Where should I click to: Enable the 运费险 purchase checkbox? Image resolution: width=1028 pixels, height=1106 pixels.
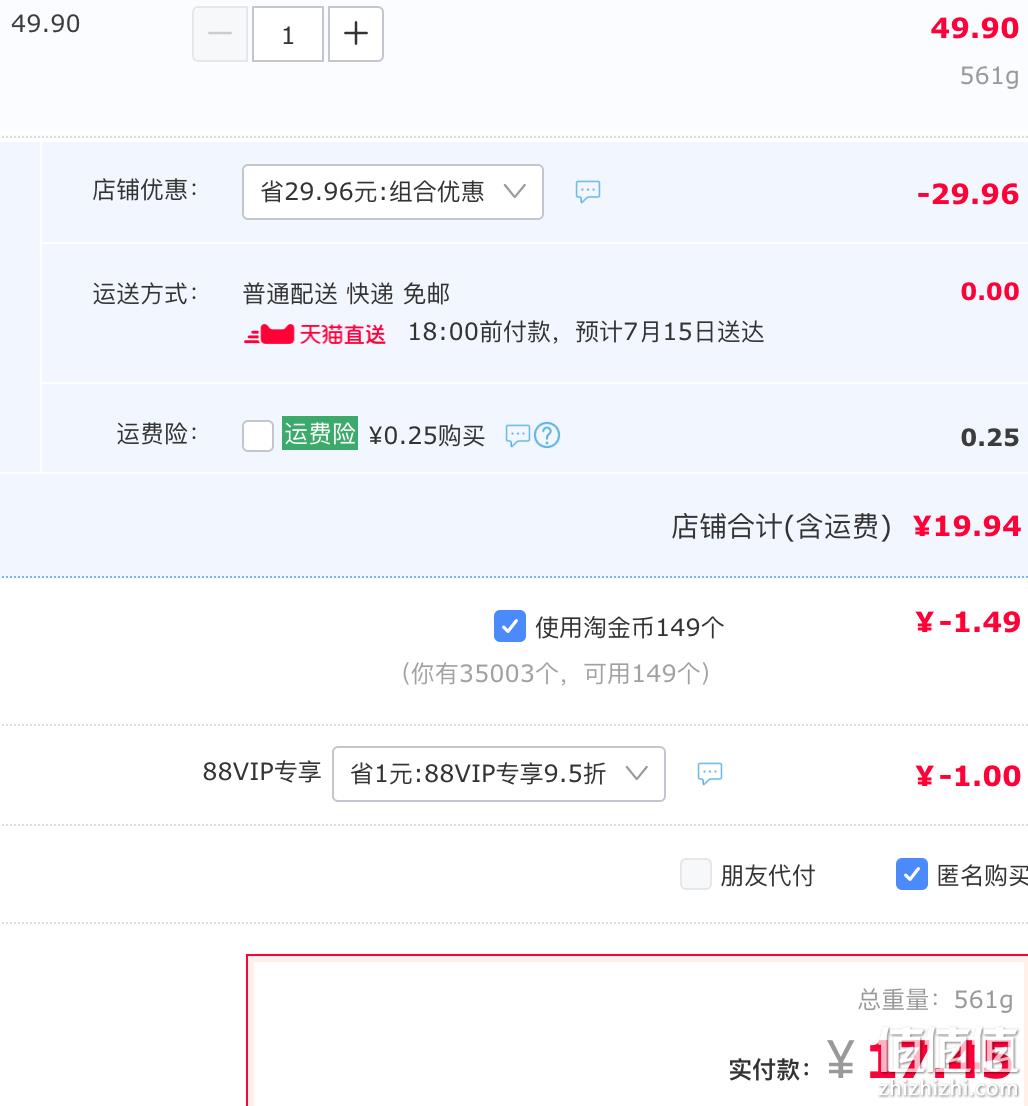[x=258, y=435]
